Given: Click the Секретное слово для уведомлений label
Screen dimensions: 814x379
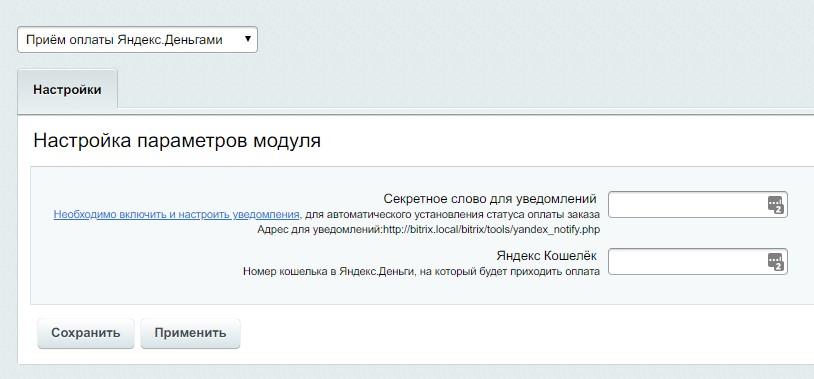Looking at the screenshot, I should tap(490, 199).
